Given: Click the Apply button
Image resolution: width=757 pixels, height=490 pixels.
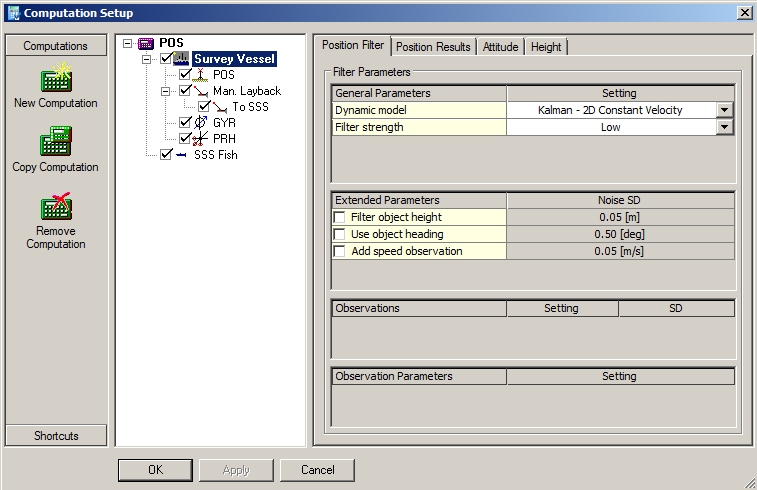Looking at the screenshot, I should click(x=236, y=470).
